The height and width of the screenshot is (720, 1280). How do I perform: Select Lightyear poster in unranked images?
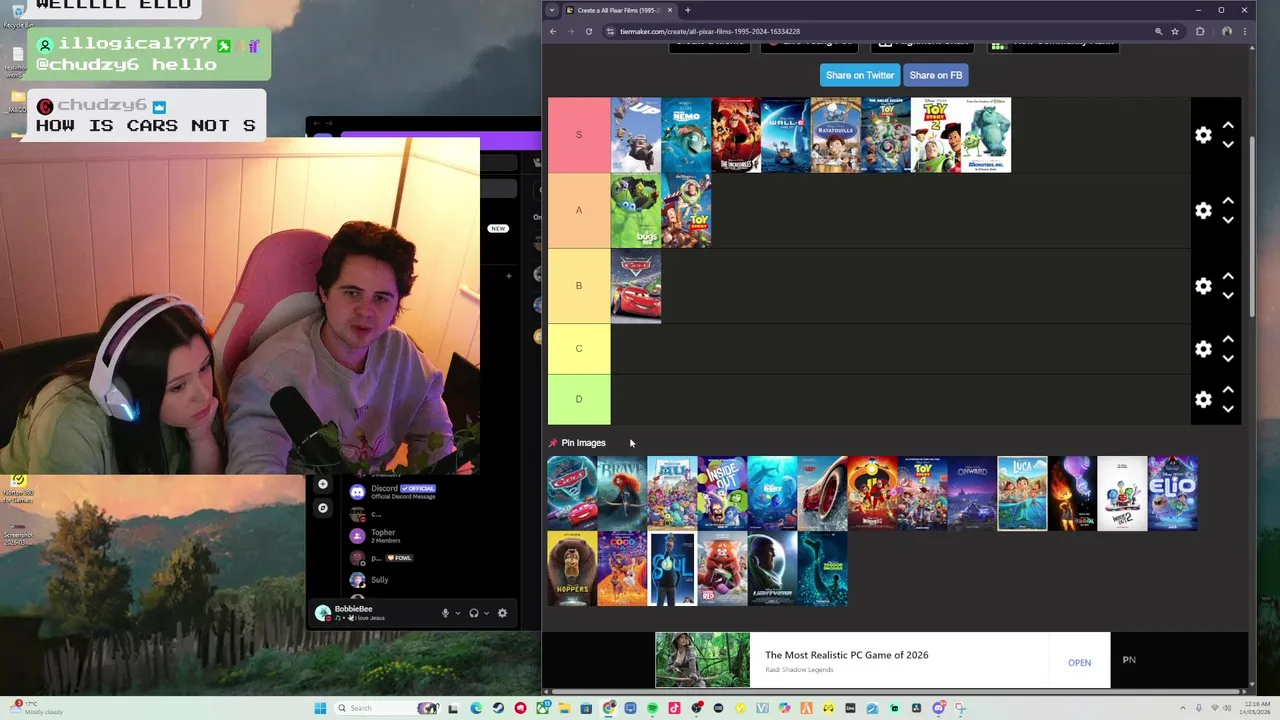coord(772,568)
